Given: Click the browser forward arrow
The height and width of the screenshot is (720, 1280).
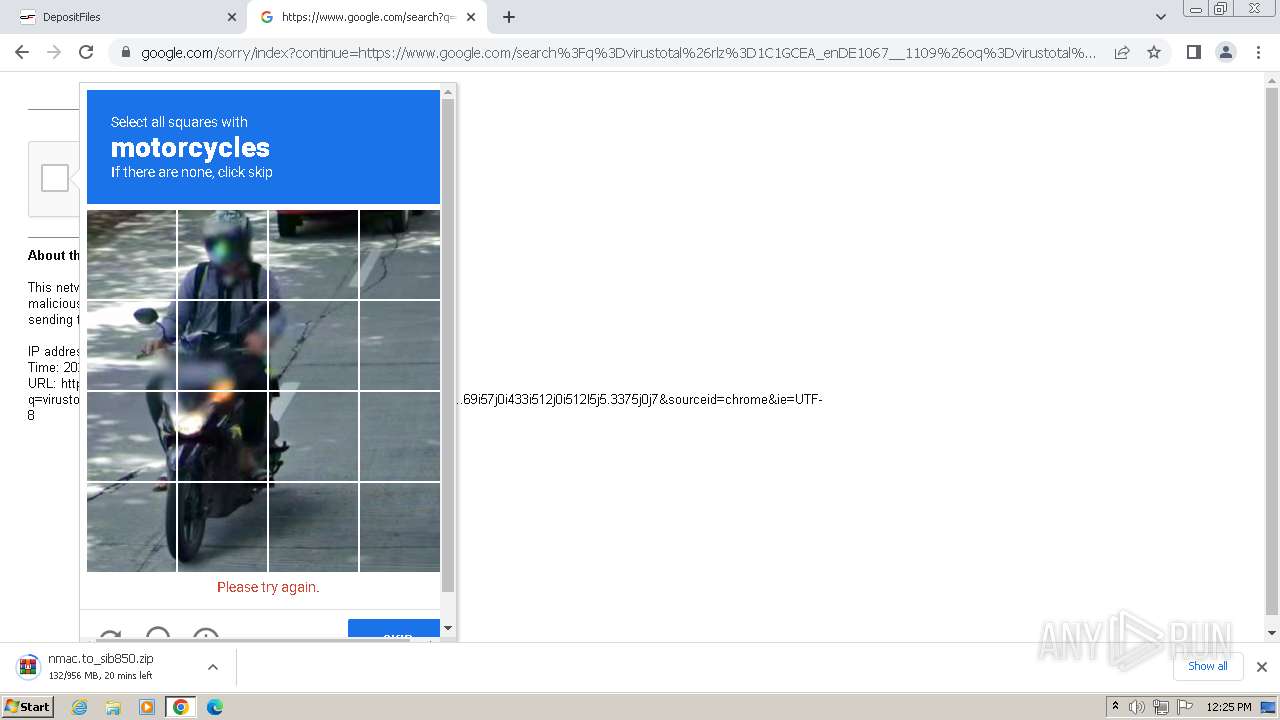Looking at the screenshot, I should (x=54, y=52).
